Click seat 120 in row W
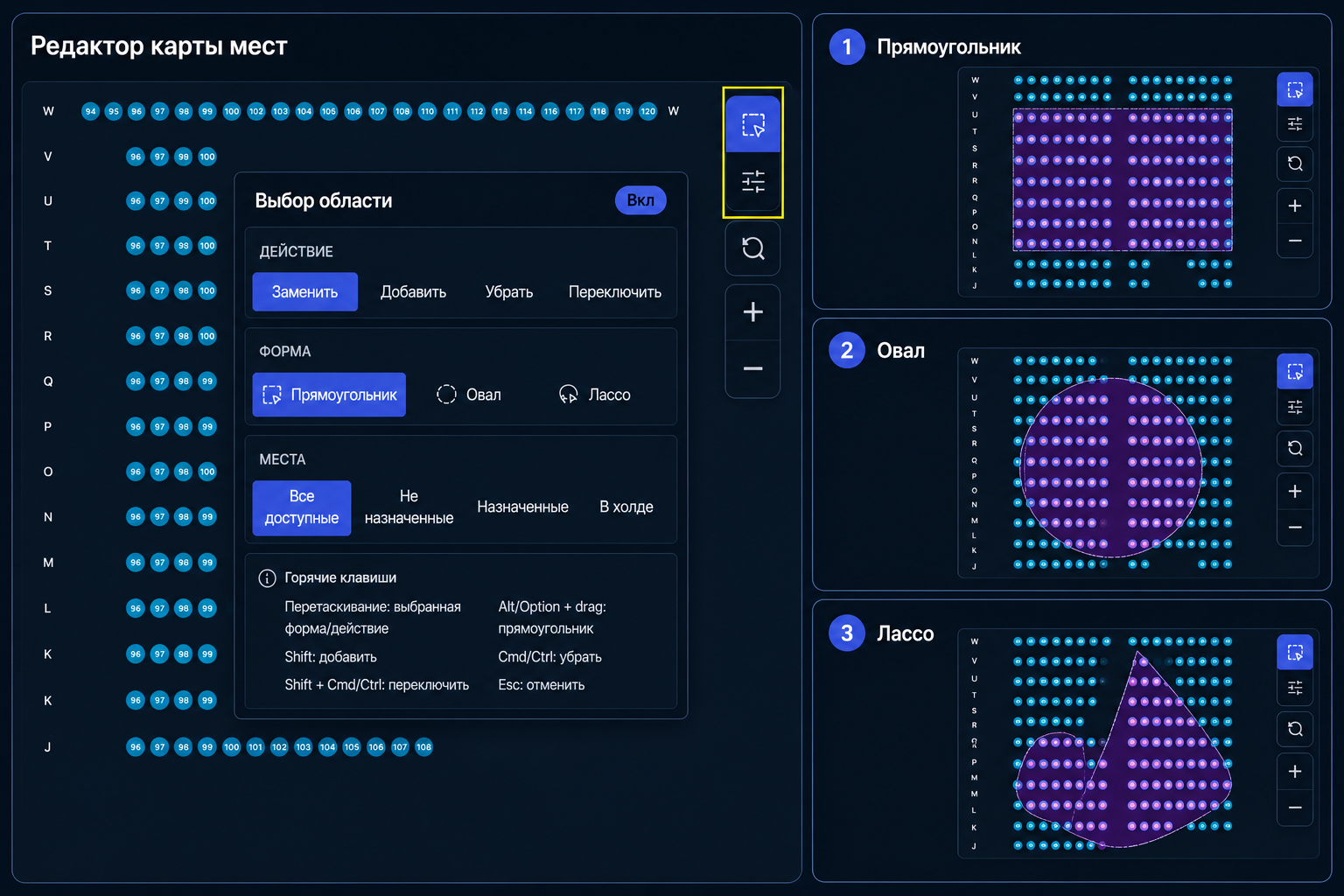Viewport: 1344px width, 896px height. tap(647, 111)
